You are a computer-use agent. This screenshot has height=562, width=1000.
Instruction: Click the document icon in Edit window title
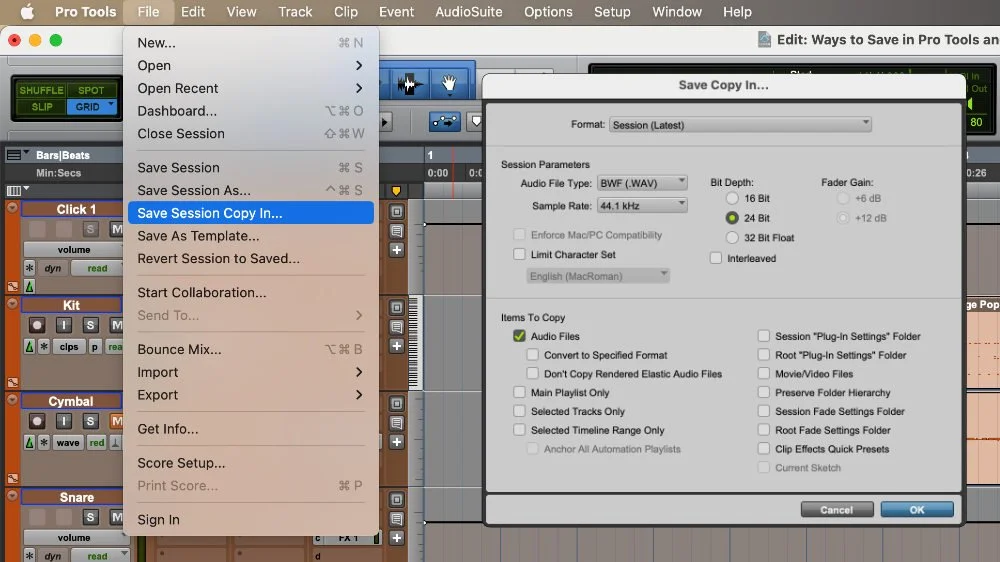coord(764,40)
